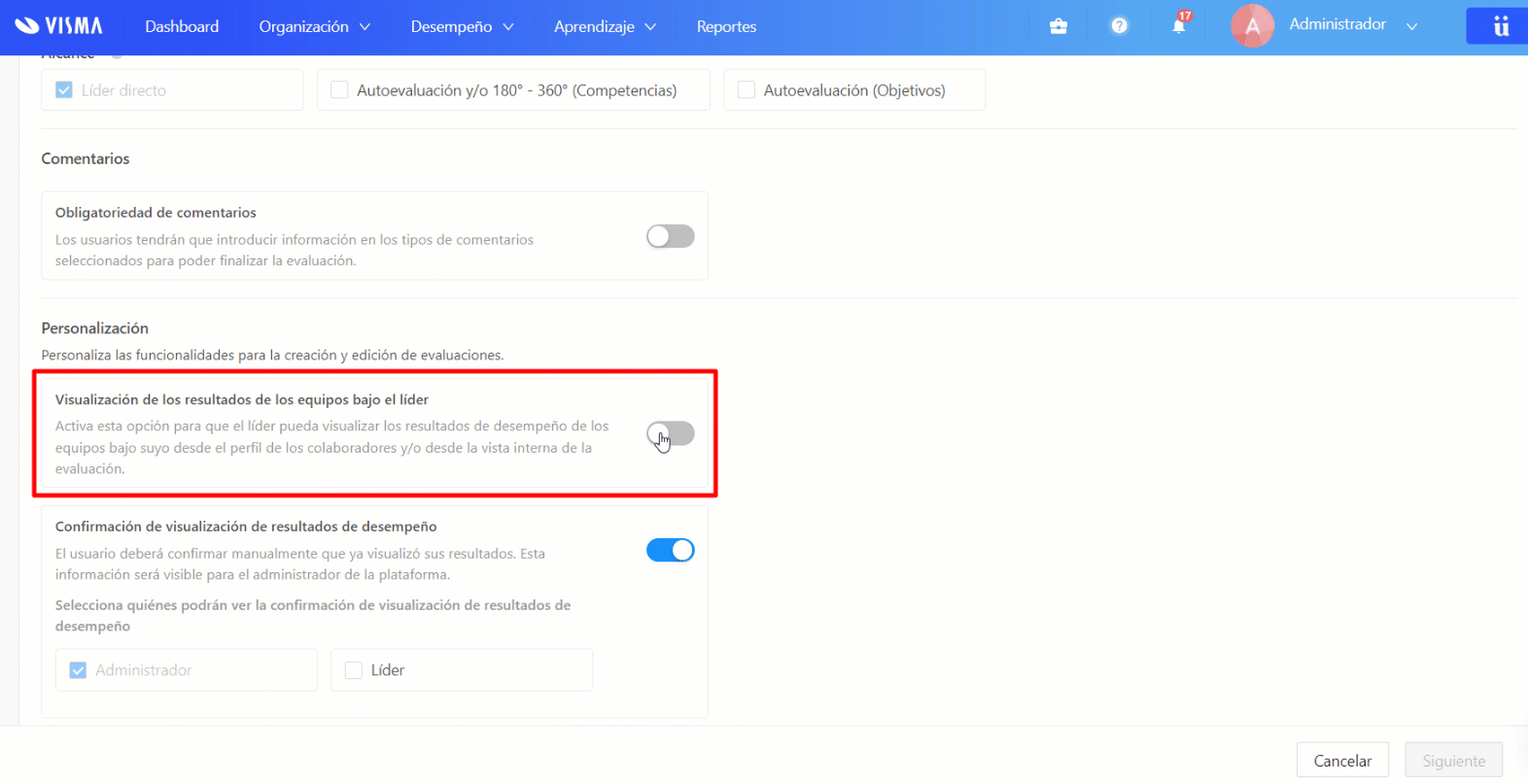Click the Obligatoriedad de comentarios title
1528x784 pixels.
point(156,213)
